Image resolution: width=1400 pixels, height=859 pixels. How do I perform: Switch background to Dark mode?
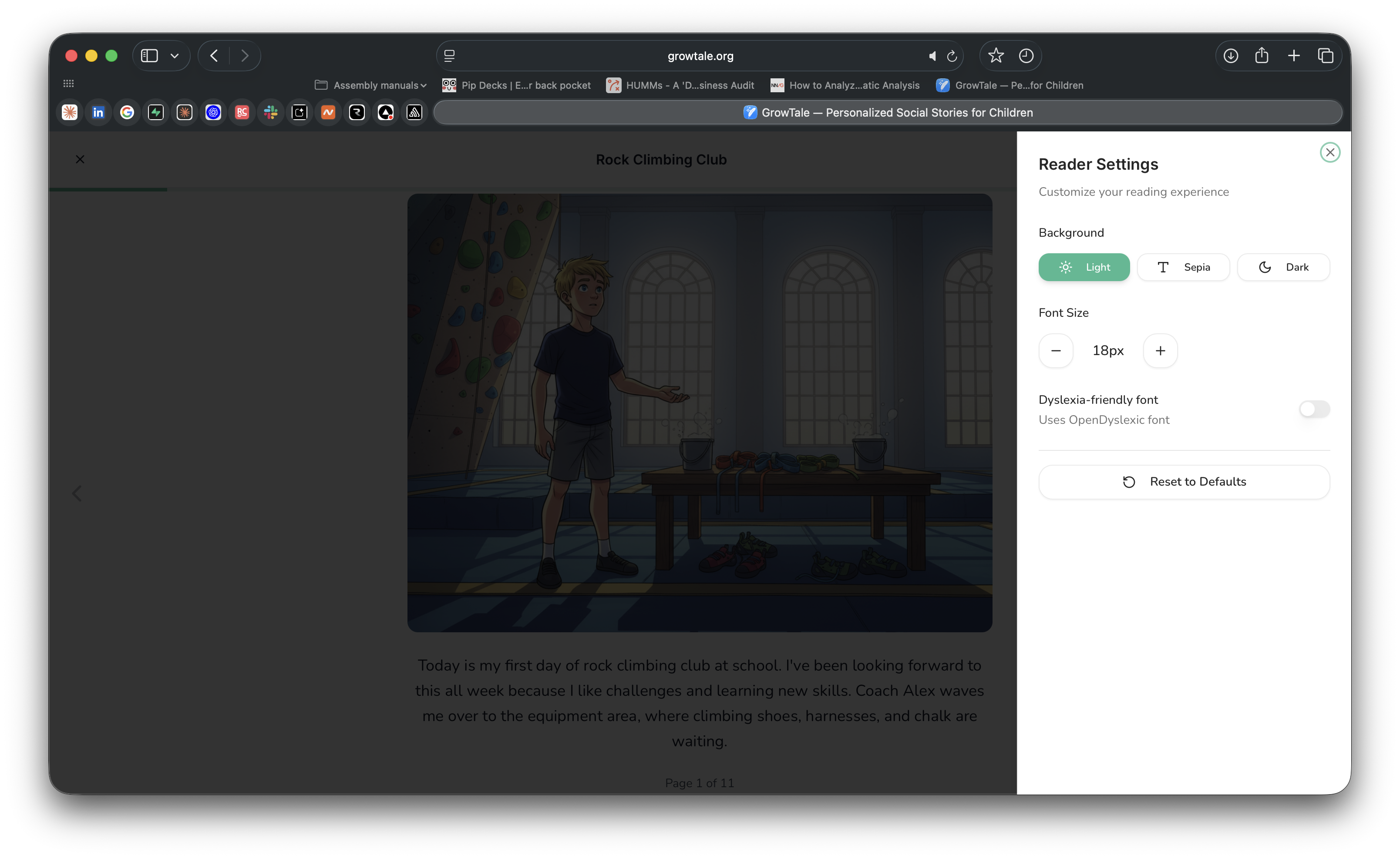pos(1283,267)
